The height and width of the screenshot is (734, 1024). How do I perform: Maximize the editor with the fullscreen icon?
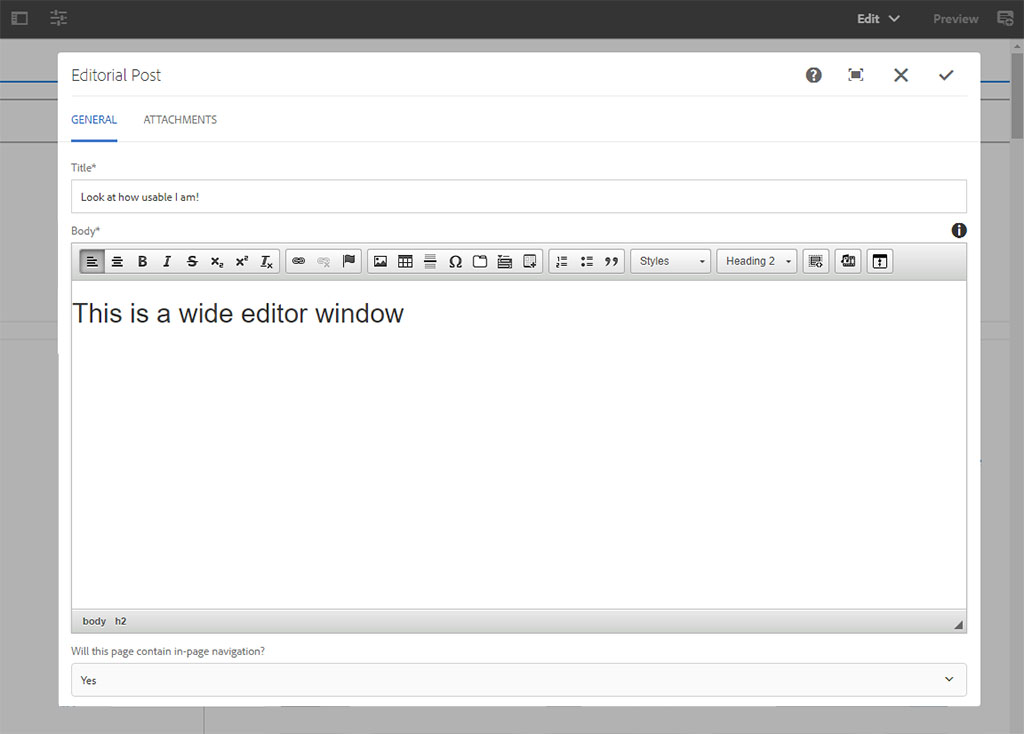(856, 75)
